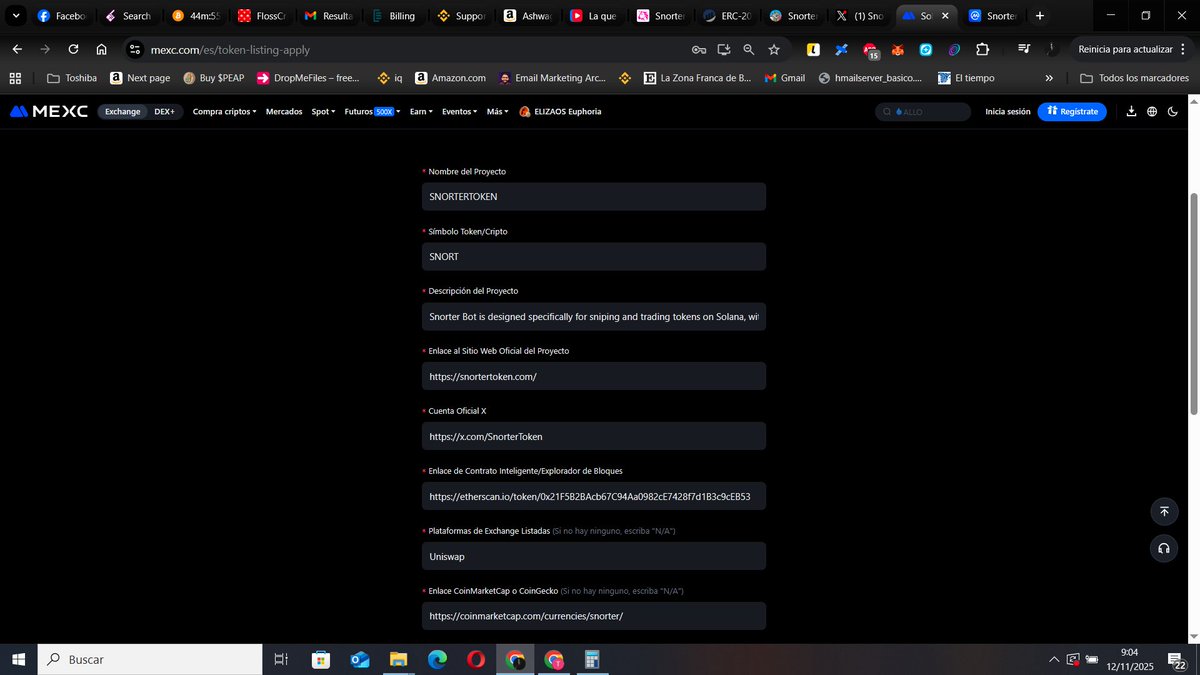Click the MEXC logo
This screenshot has height=675, width=1200.
pos(49,112)
